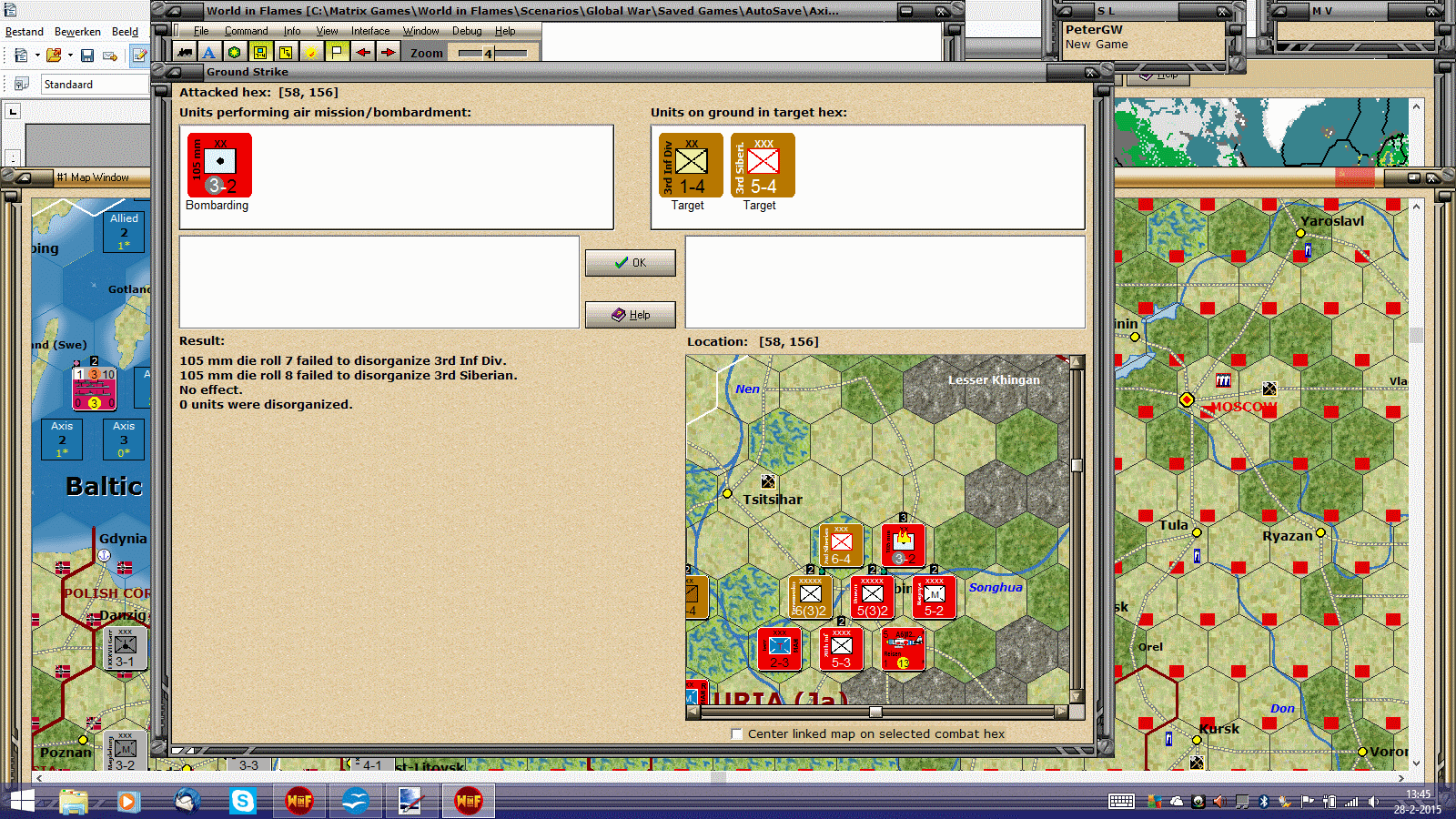Image resolution: width=1456 pixels, height=819 pixels.
Task: Click the 6-4 Siberian counter on linked map
Action: click(x=841, y=545)
